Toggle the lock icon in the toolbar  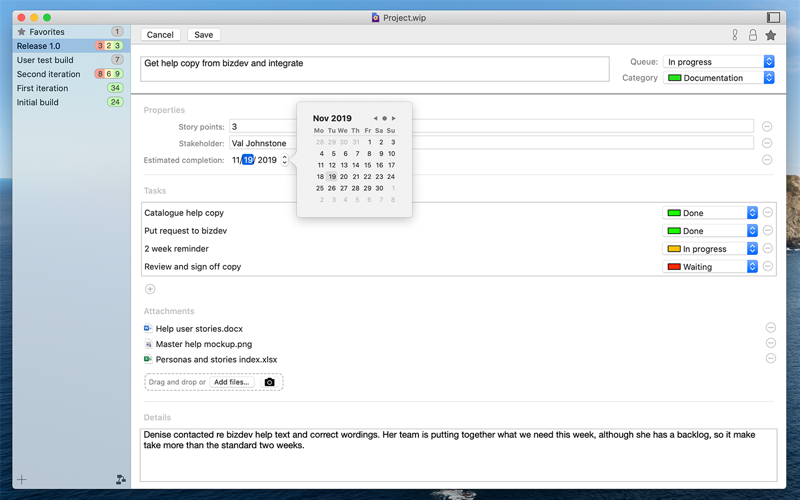[753, 35]
